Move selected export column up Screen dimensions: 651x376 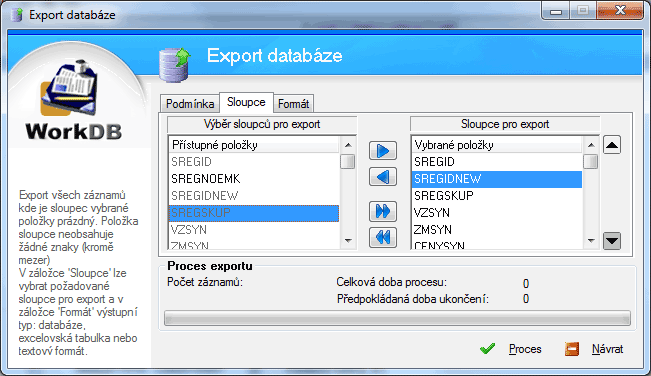[x=612, y=145]
